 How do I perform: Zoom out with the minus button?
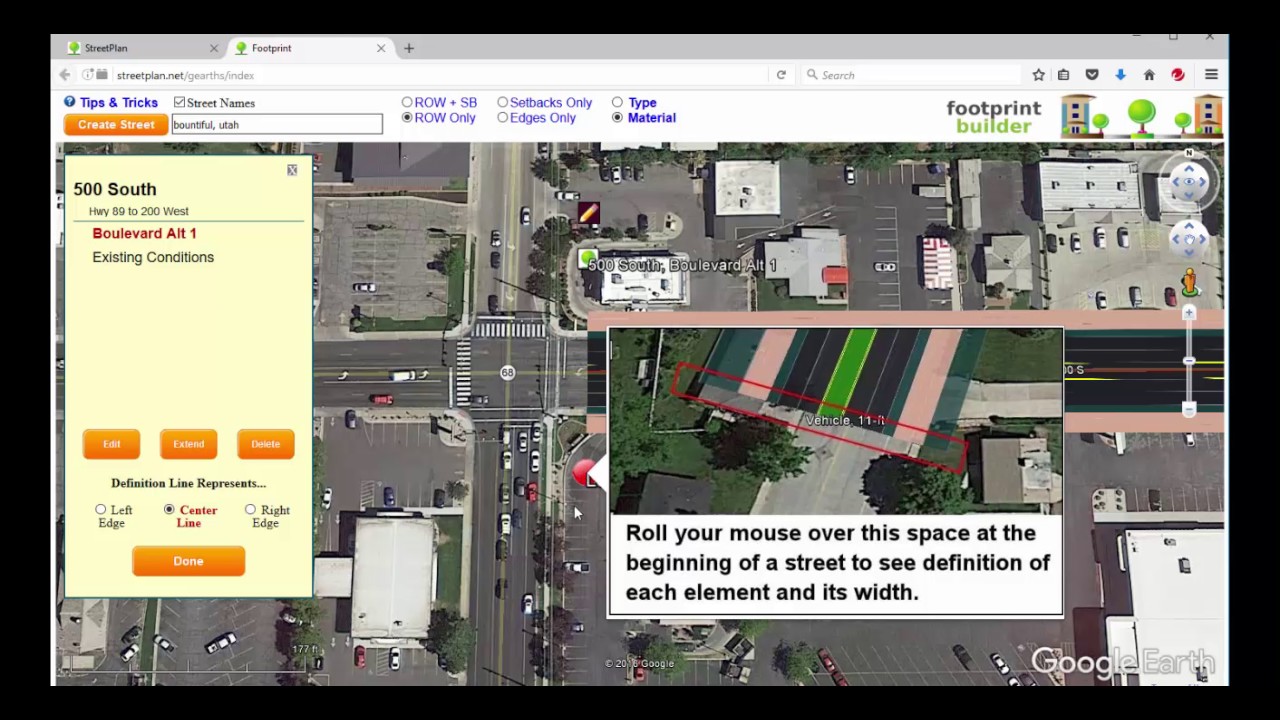1189,410
